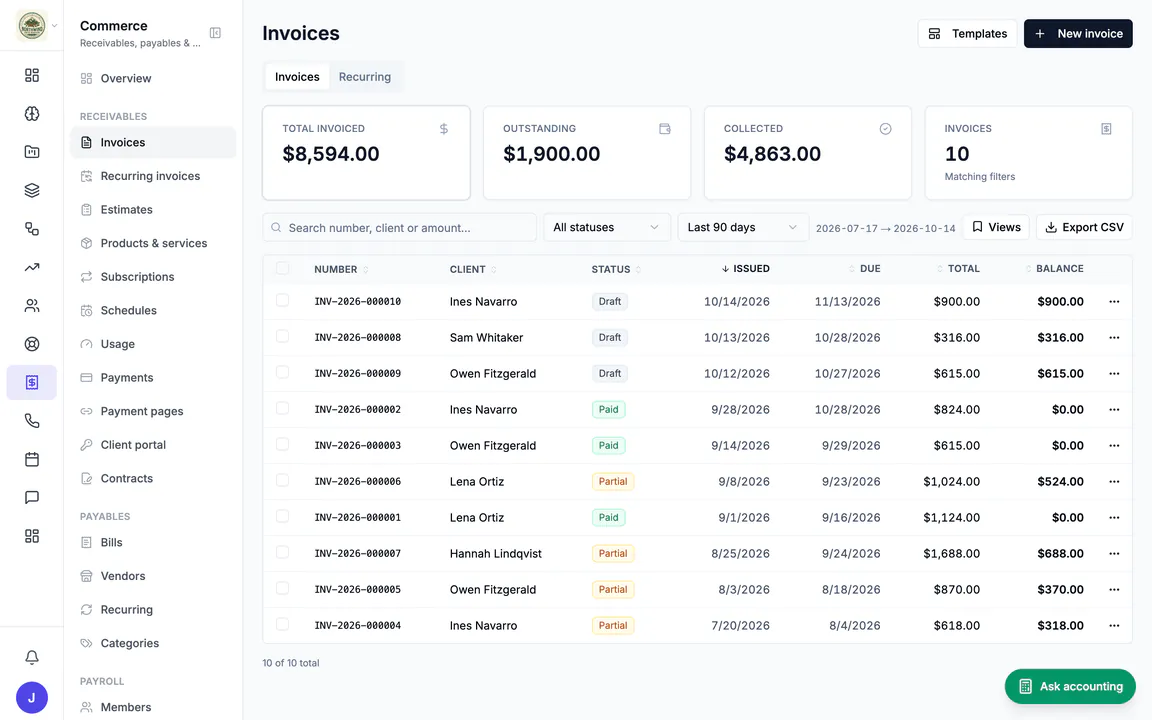Image resolution: width=1152 pixels, height=720 pixels.
Task: Open Products & services in sidebar
Action: pyautogui.click(x=153, y=243)
